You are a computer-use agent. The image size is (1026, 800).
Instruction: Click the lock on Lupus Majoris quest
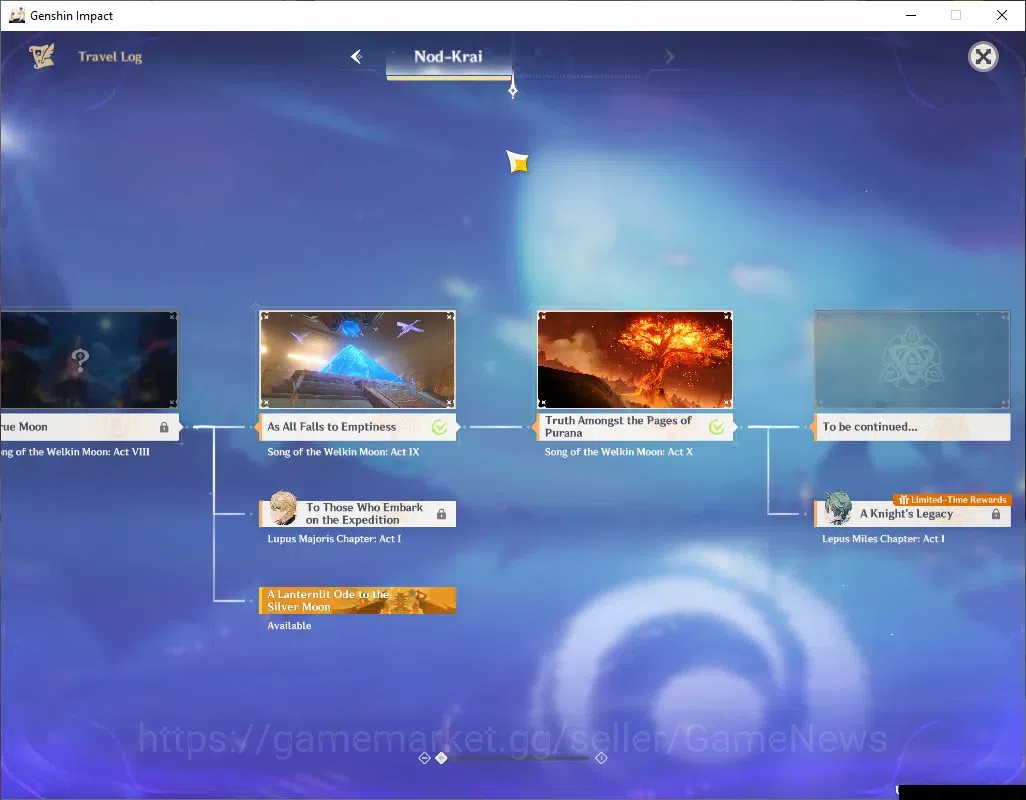pyautogui.click(x=442, y=514)
